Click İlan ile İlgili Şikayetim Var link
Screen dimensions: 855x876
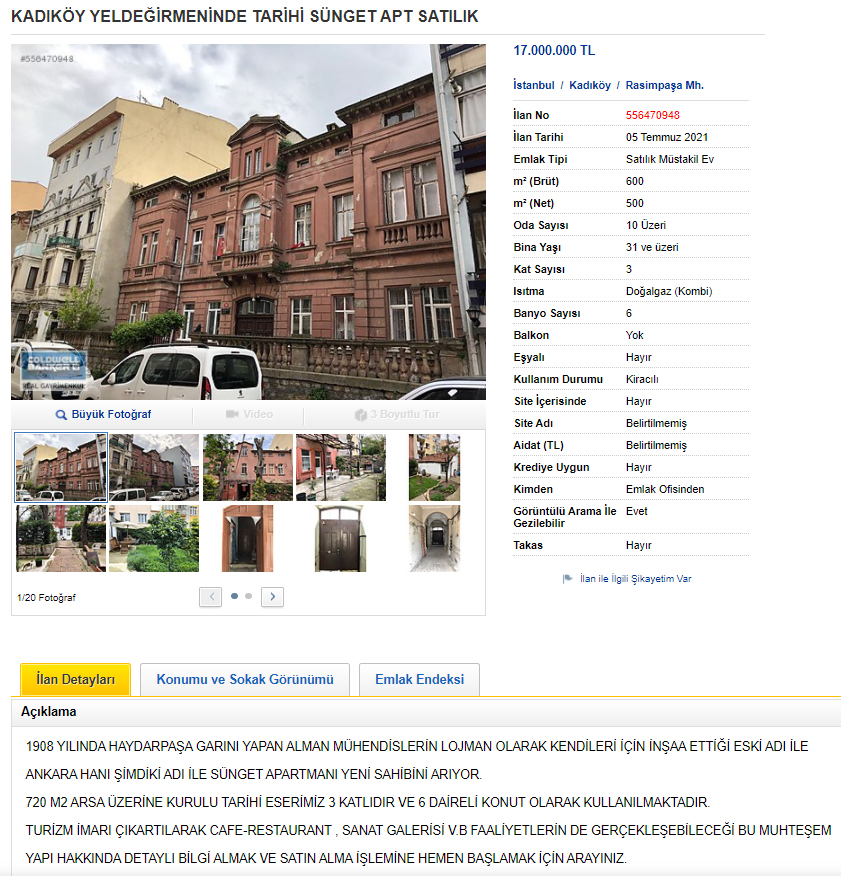(635, 578)
